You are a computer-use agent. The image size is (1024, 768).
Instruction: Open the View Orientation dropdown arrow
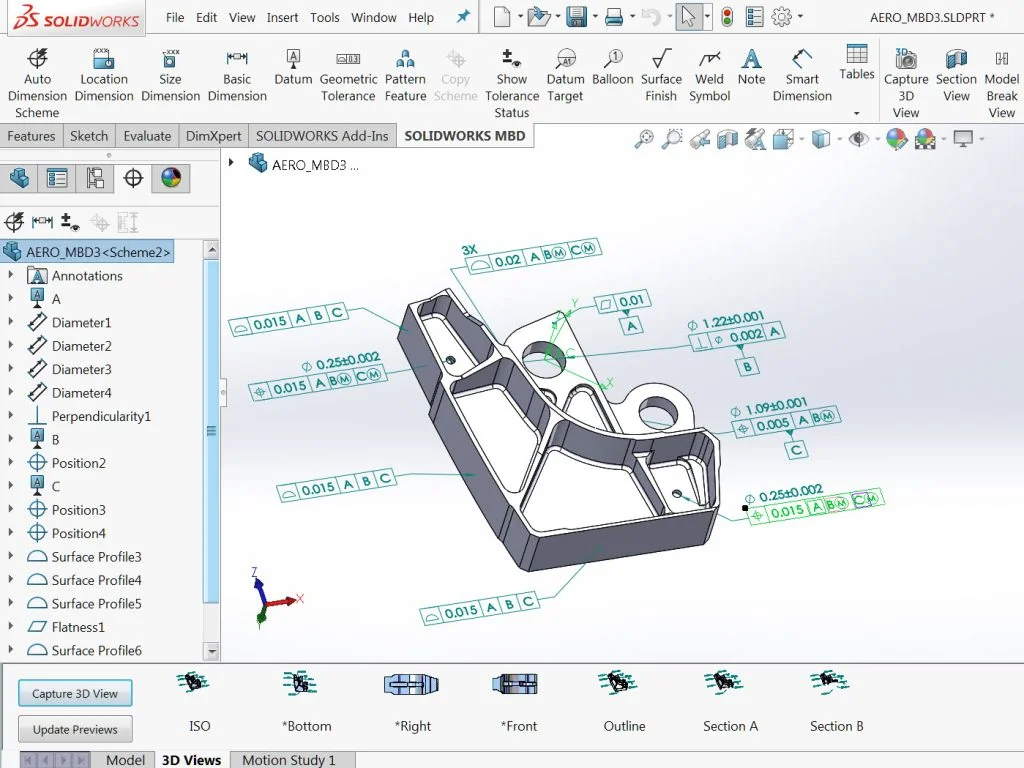coord(803,140)
